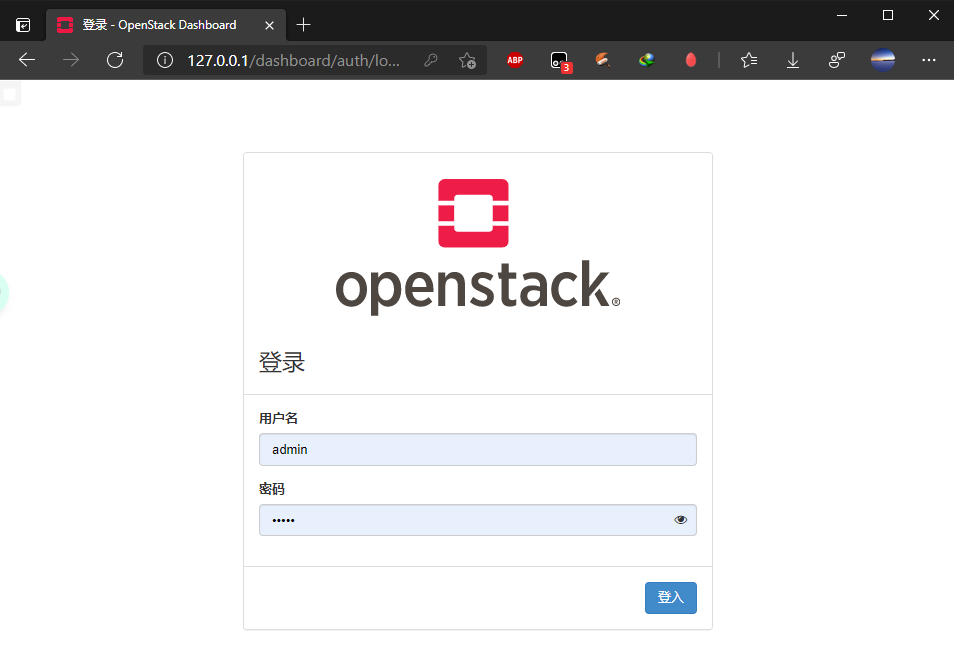954x645 pixels.
Task: Reveal the password with the eye icon
Action: (x=681, y=520)
